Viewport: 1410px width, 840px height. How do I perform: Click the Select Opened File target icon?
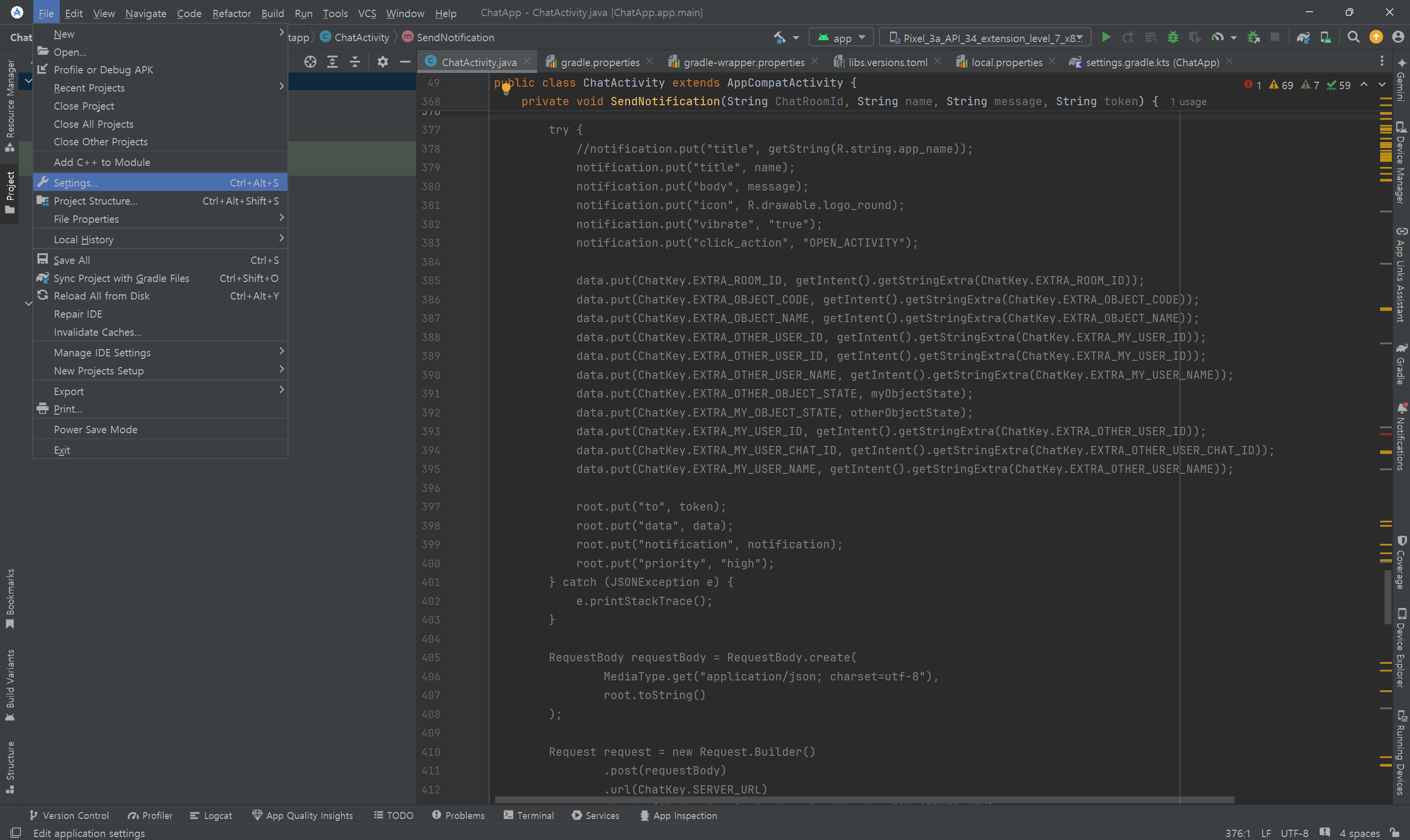coord(310,62)
